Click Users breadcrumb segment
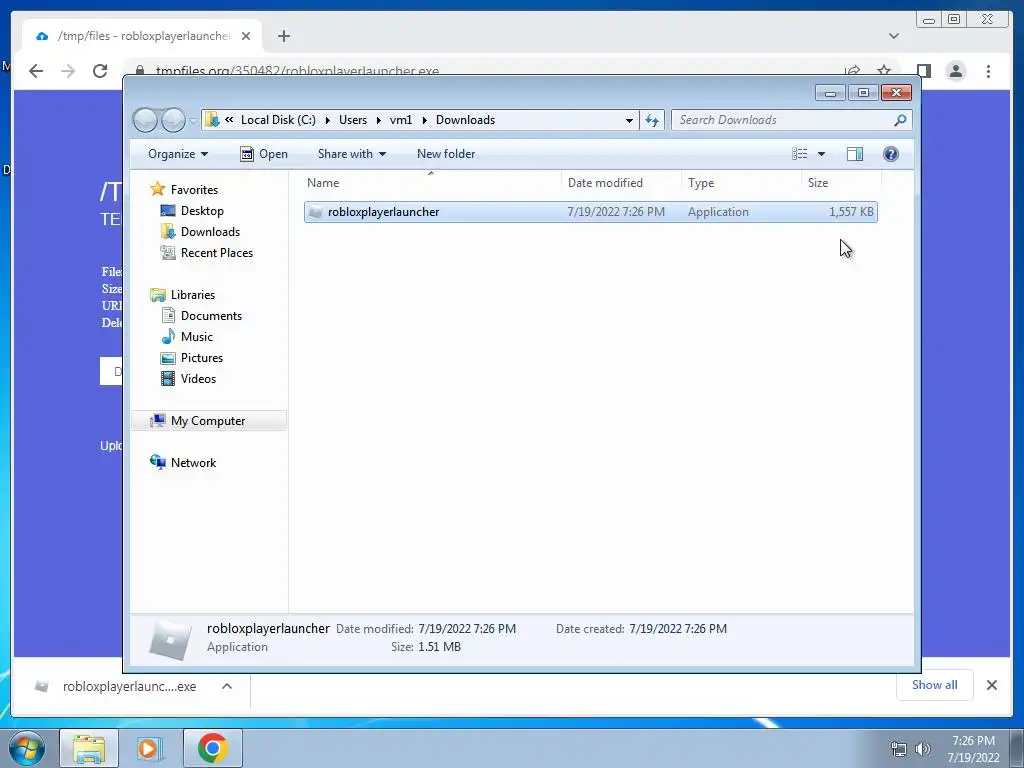This screenshot has height=768, width=1024. (353, 120)
